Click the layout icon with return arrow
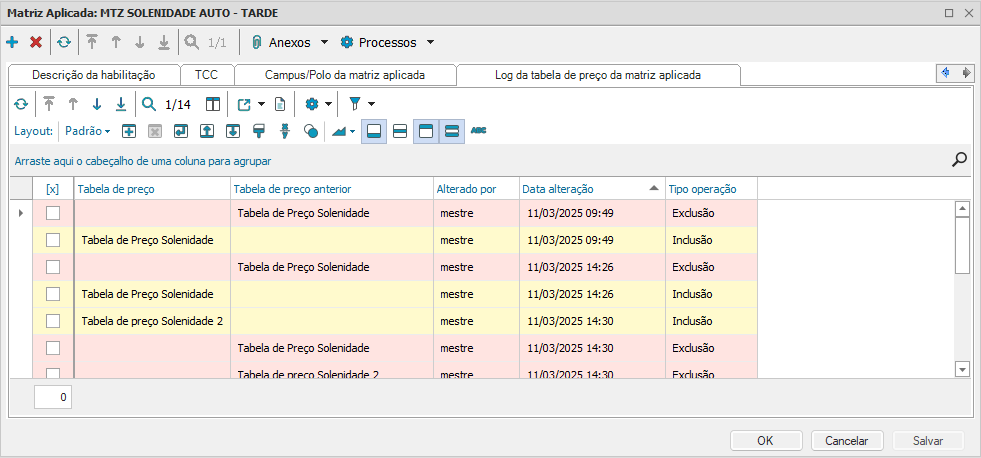Viewport: 981px width, 458px height. [x=181, y=131]
